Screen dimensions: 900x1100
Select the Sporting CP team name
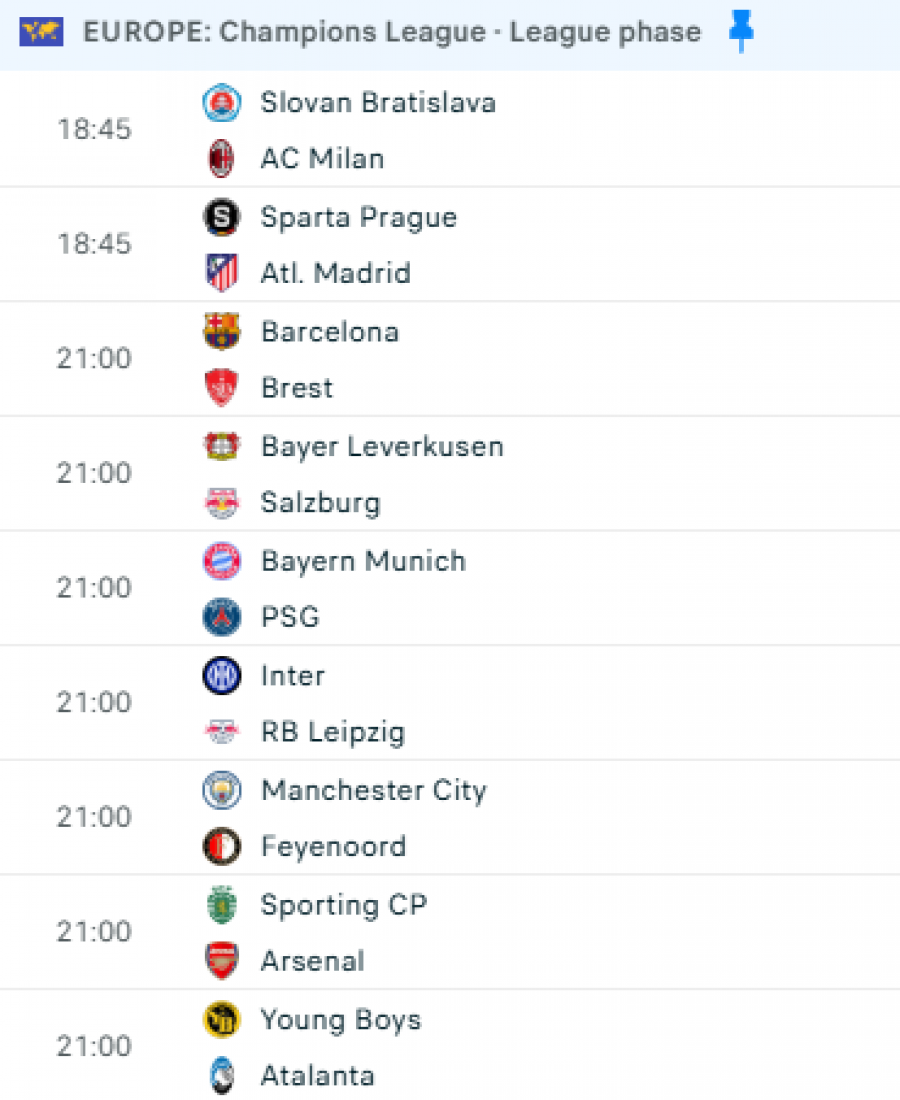(x=344, y=905)
